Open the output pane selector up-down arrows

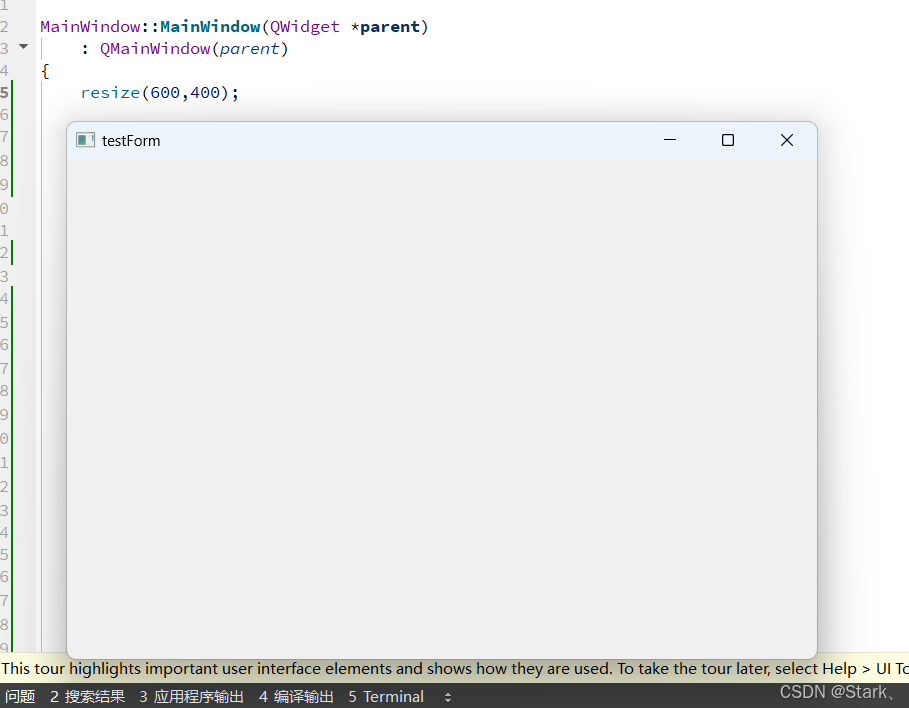click(448, 697)
